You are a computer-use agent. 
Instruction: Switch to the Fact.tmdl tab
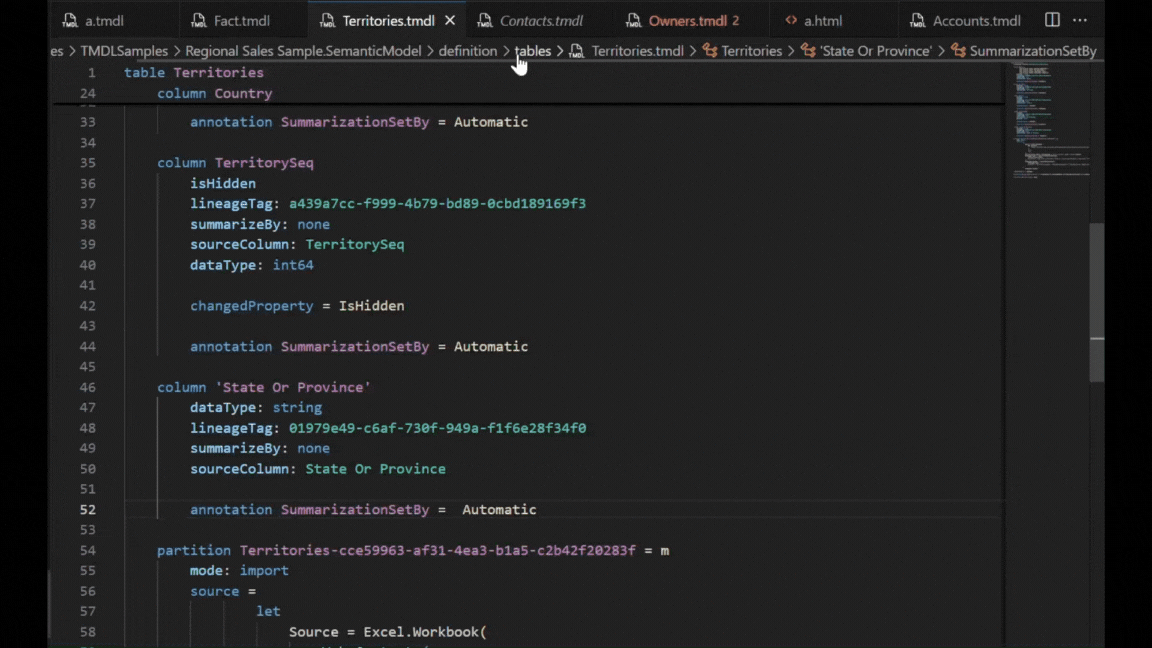pos(242,21)
